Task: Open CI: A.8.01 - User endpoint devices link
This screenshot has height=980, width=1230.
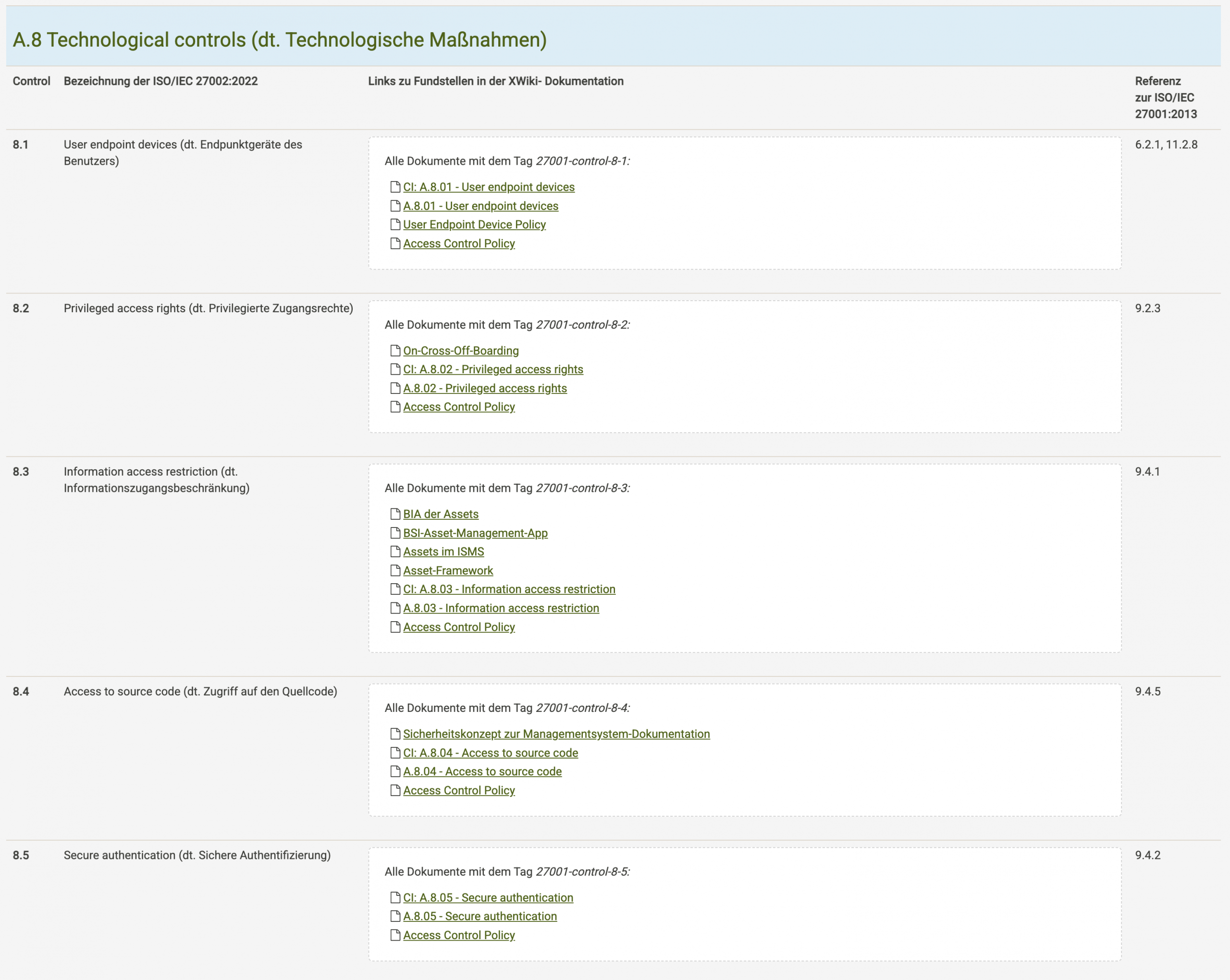Action: pyautogui.click(x=488, y=187)
